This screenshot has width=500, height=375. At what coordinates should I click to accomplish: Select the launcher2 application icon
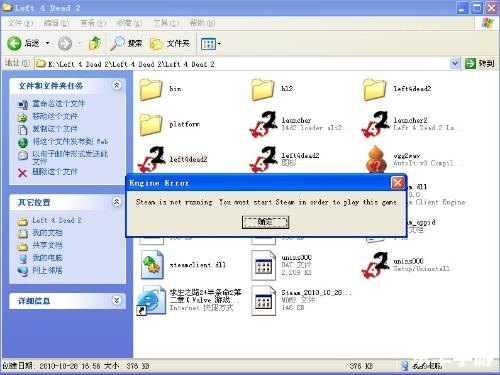pyautogui.click(x=375, y=124)
